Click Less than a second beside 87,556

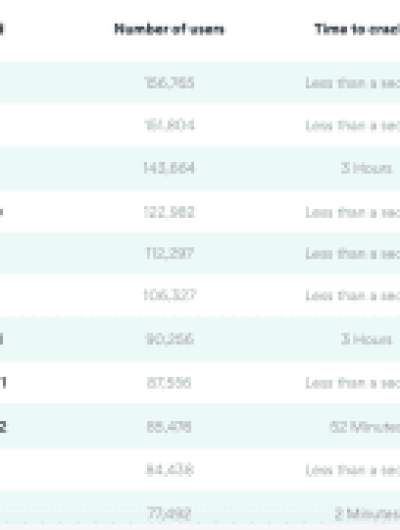point(353,383)
